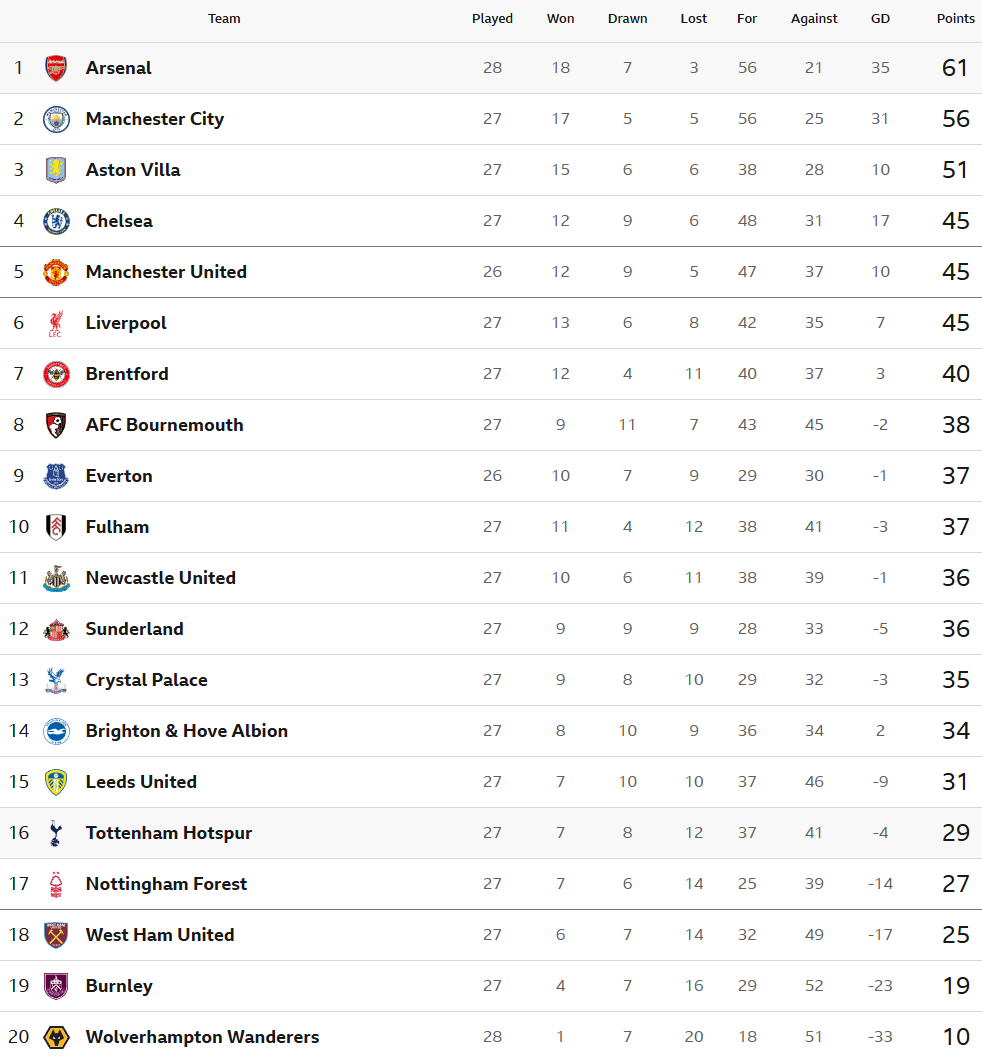Click the Everton crest icon
Image resolution: width=982 pixels, height=1060 pixels.
tap(56, 476)
